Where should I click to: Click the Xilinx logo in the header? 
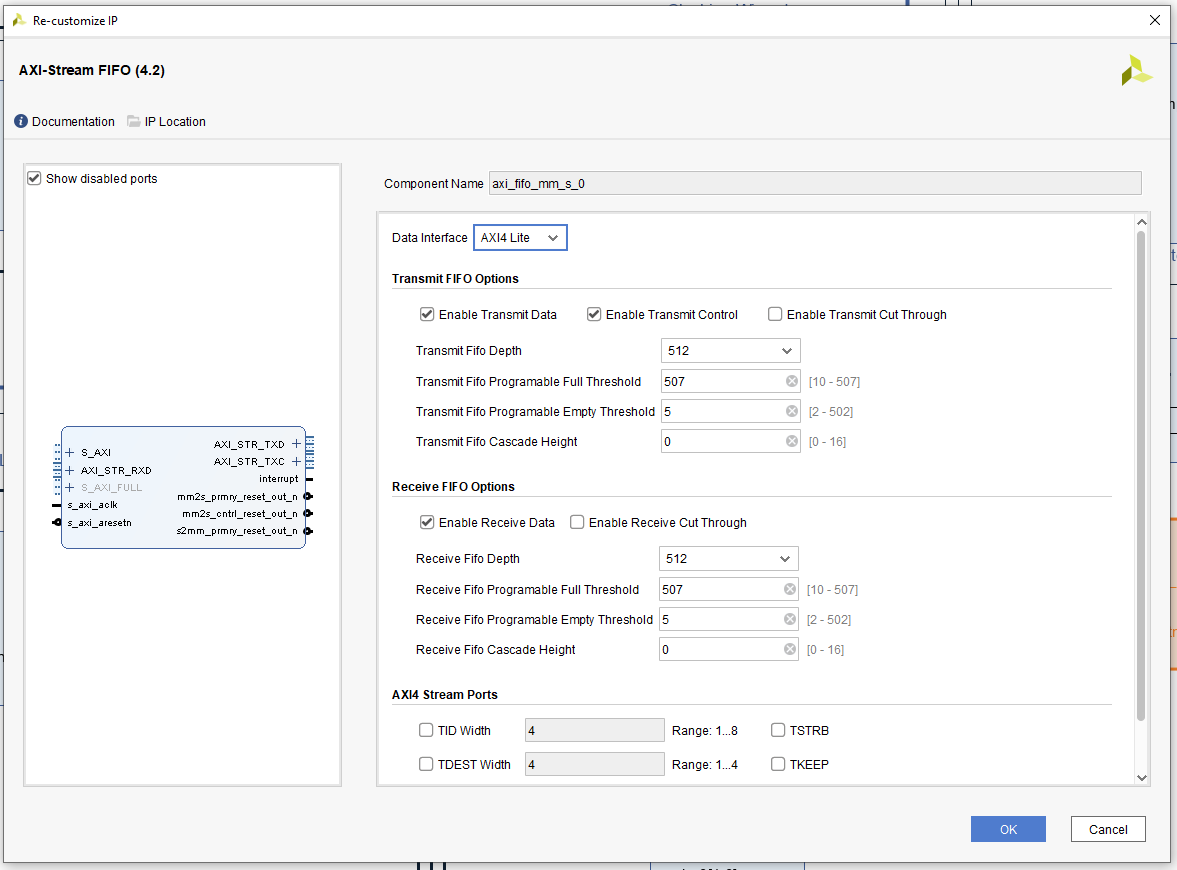[x=1136, y=71]
